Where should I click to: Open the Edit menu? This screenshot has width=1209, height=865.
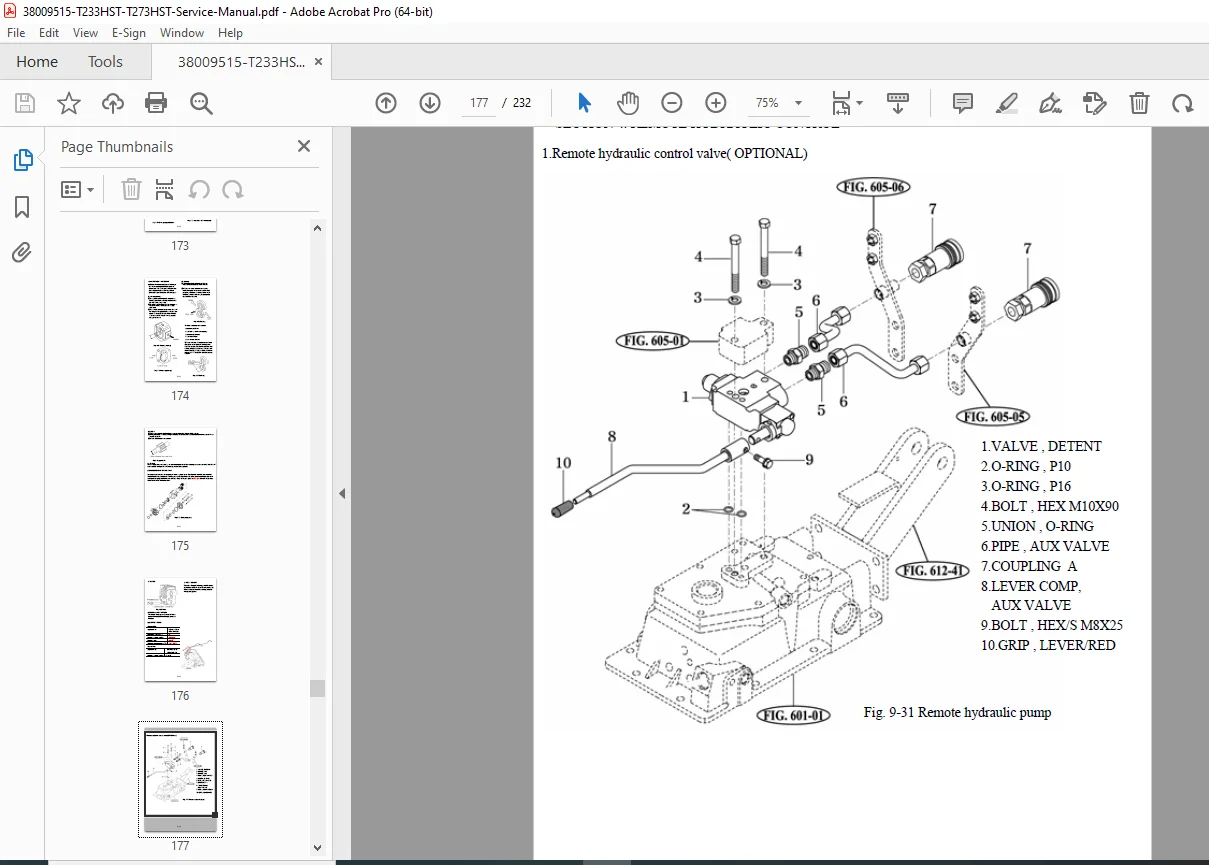(47, 33)
